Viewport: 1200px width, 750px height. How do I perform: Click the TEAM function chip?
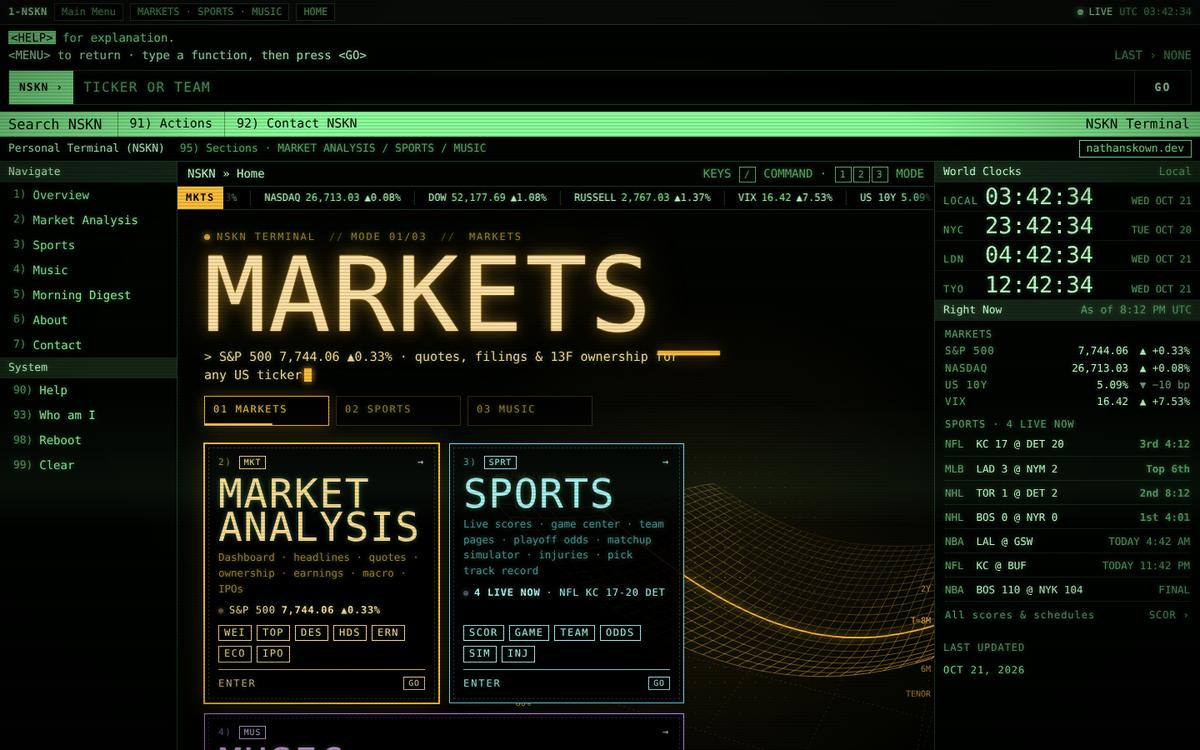pos(574,632)
